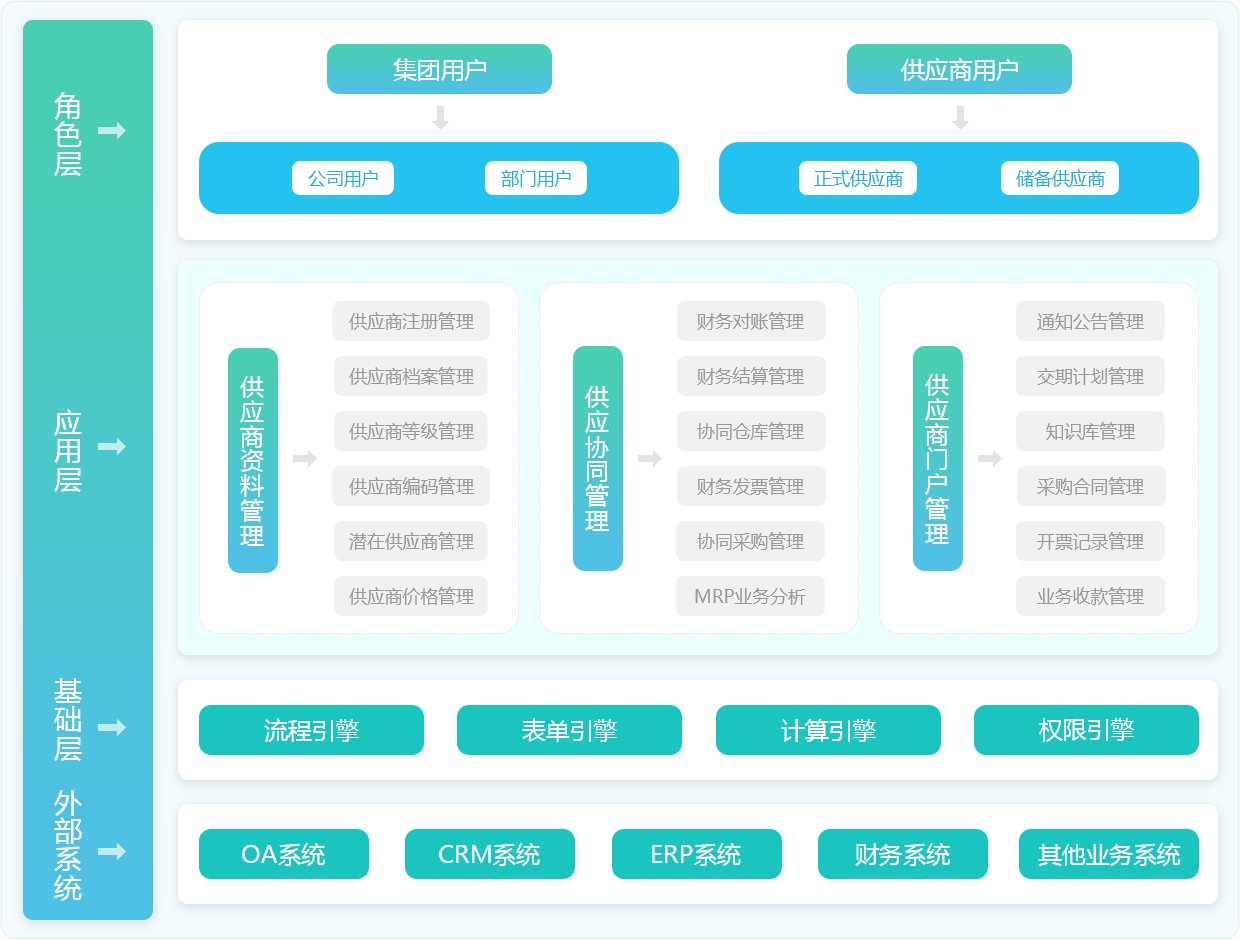Open 供应商注册管理 module
1240x940 pixels.
[411, 322]
